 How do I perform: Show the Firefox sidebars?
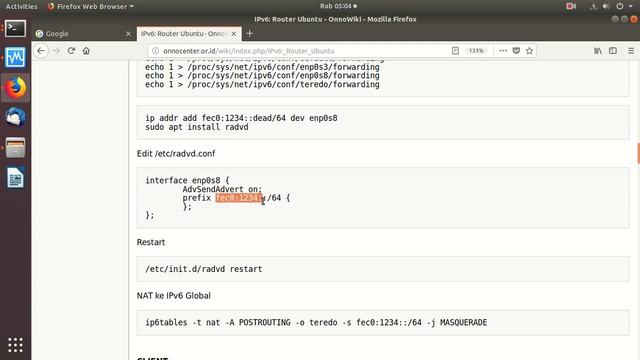(x=613, y=51)
